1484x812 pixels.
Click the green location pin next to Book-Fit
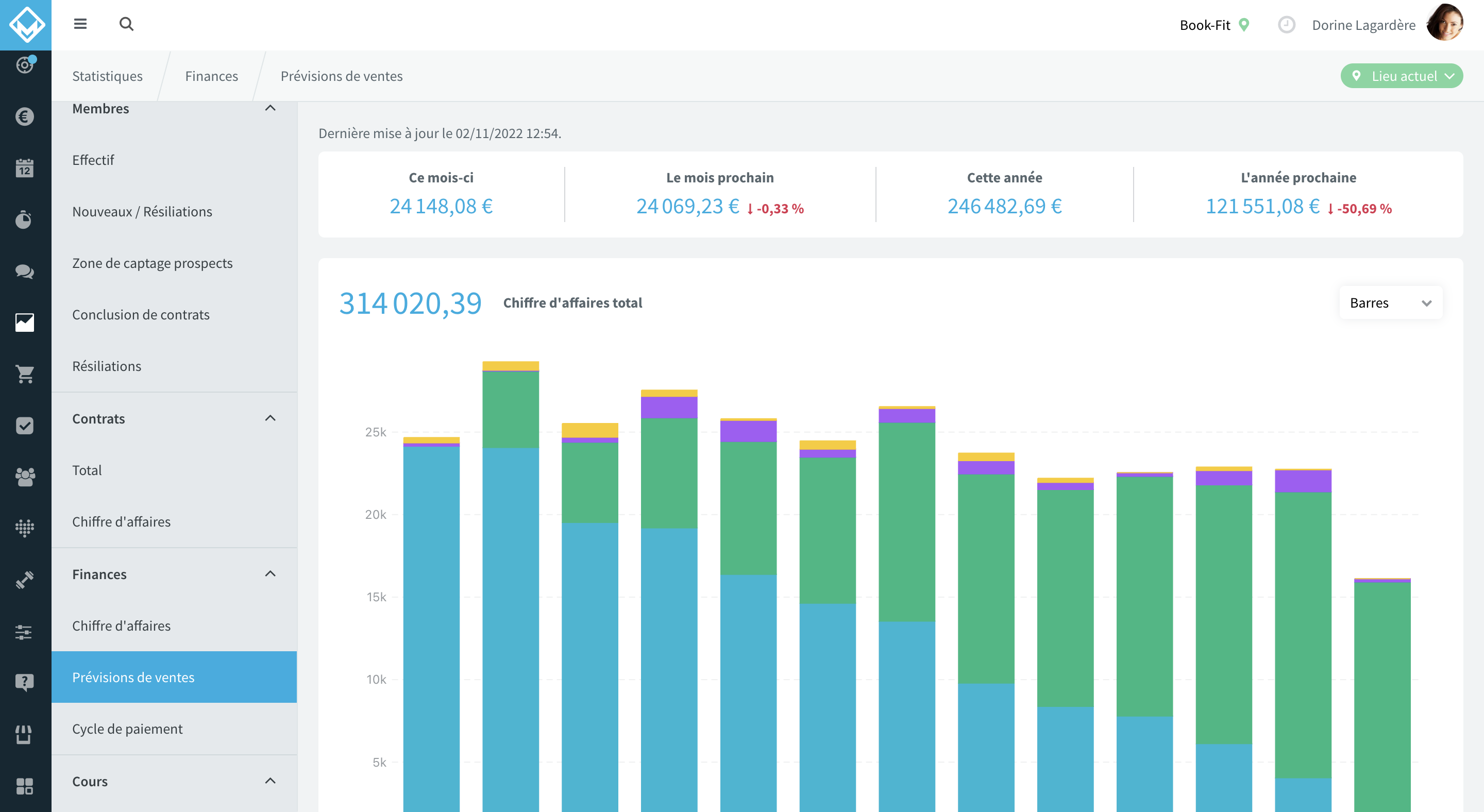1244,25
